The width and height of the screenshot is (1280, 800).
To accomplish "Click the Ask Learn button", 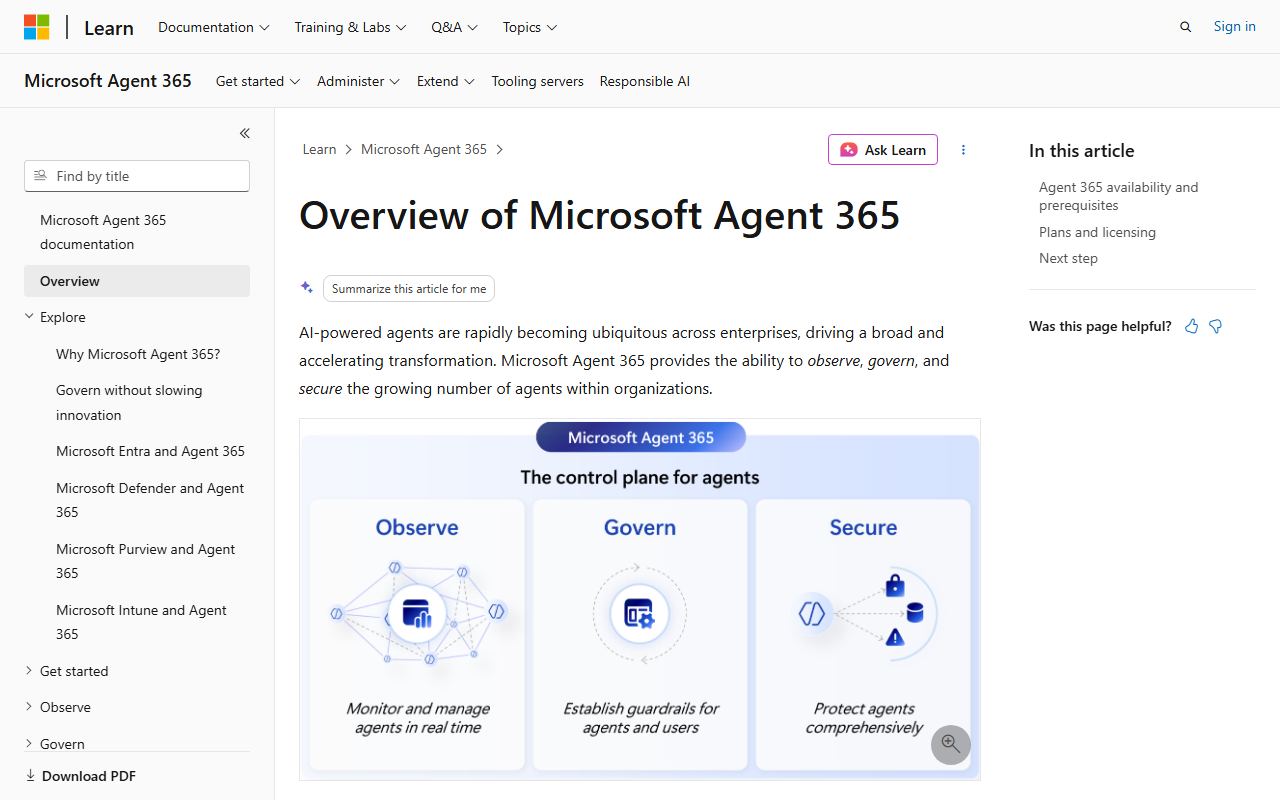I will point(883,150).
